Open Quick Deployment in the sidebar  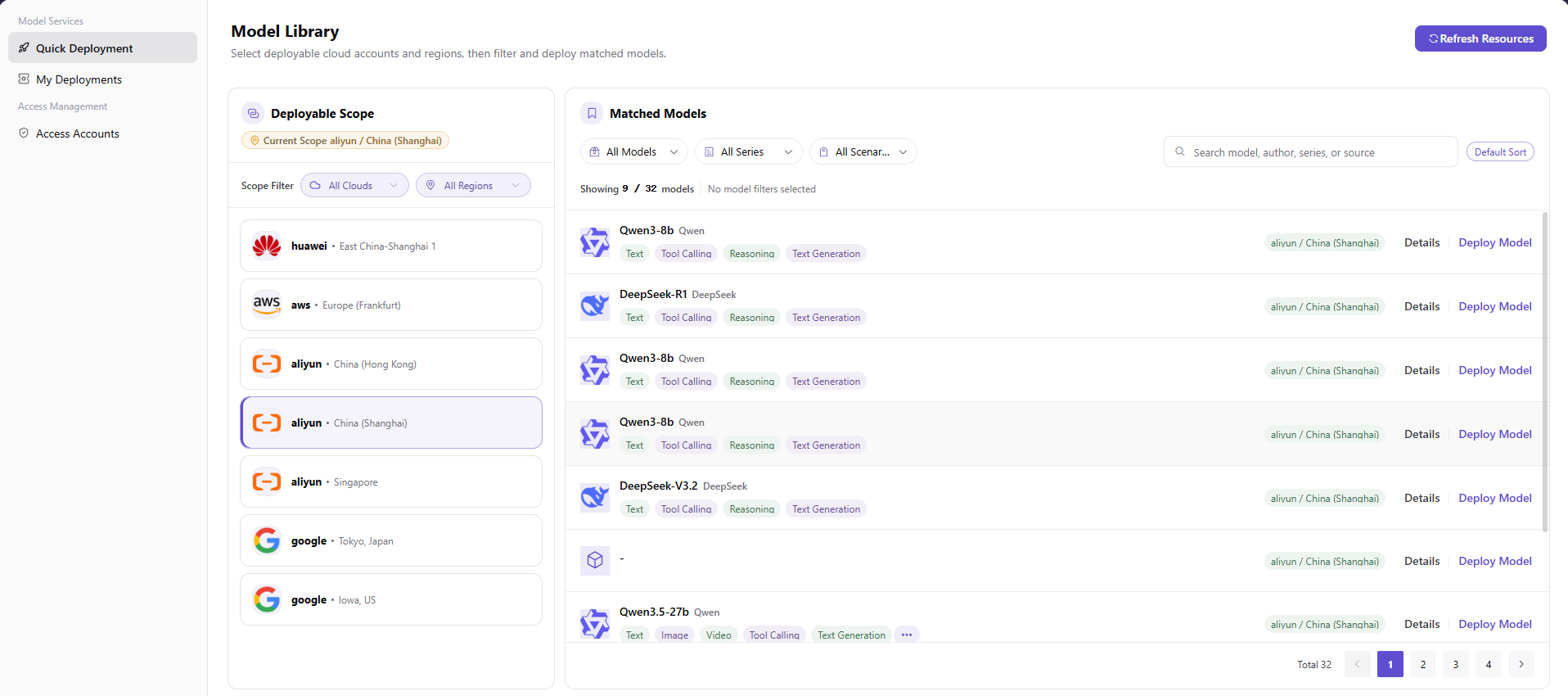103,48
